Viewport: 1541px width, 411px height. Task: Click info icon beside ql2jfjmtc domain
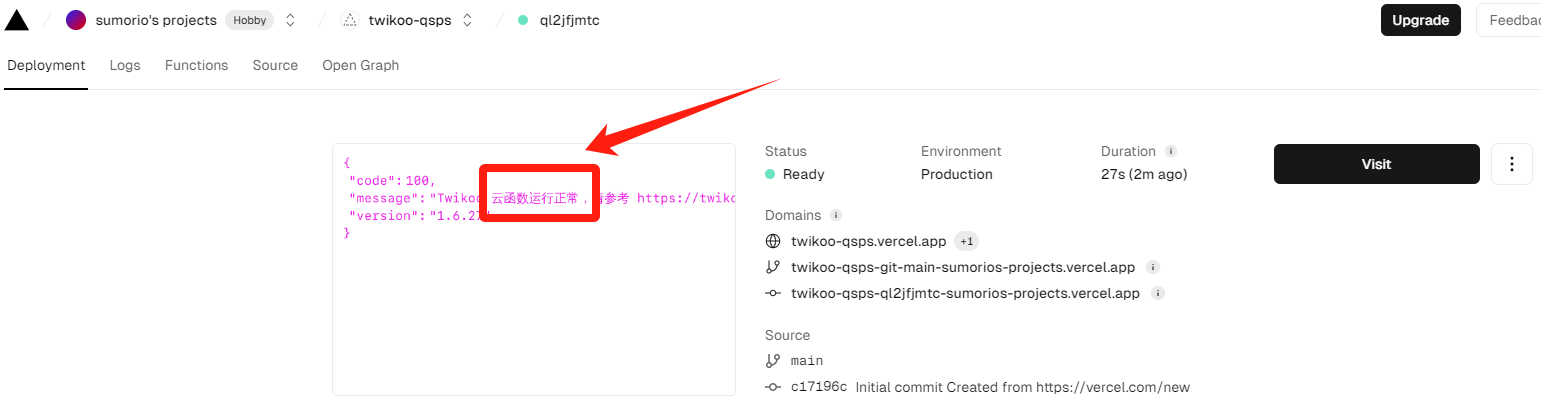coord(1158,293)
